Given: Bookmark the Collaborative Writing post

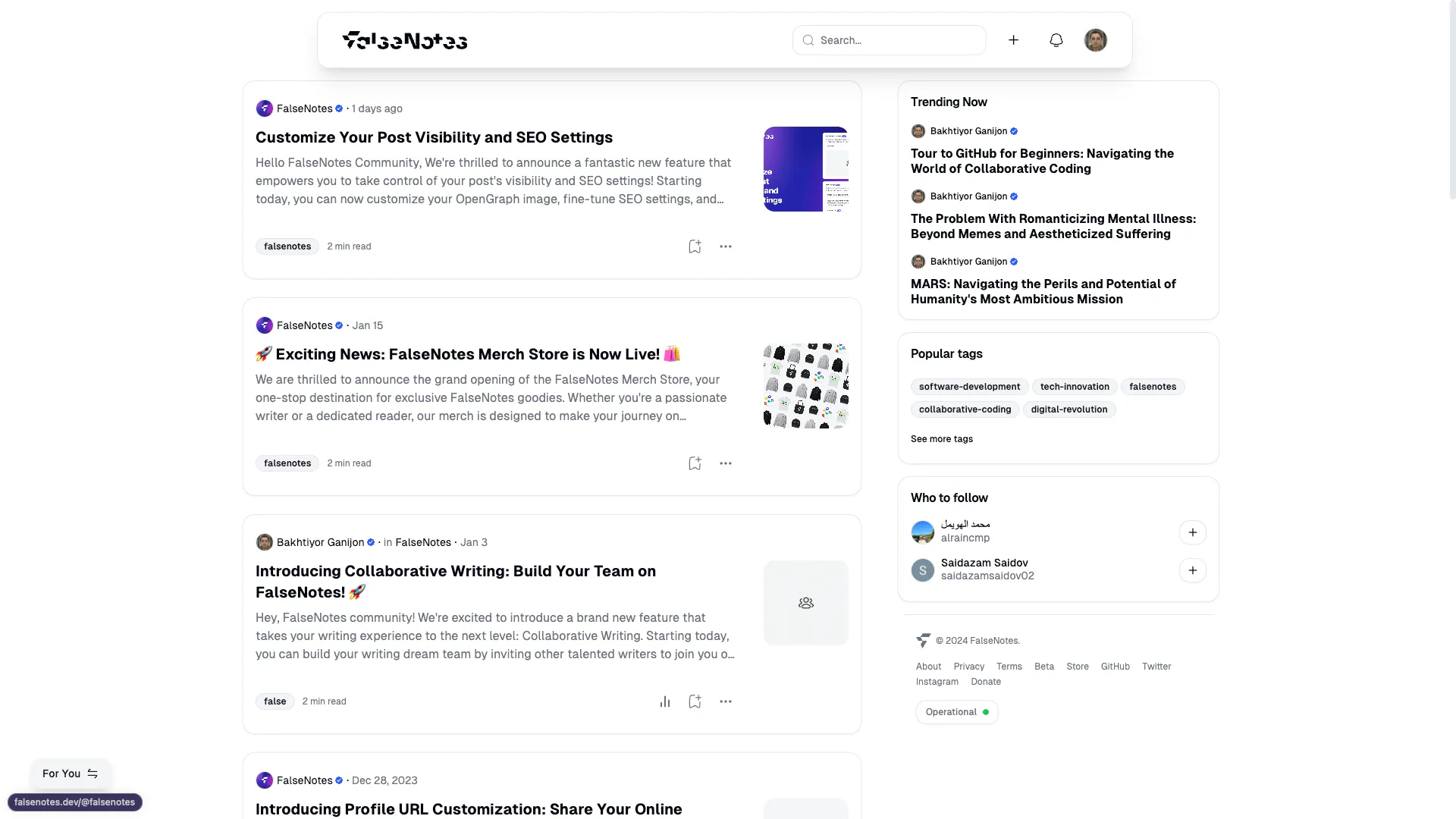Looking at the screenshot, I should point(695,701).
